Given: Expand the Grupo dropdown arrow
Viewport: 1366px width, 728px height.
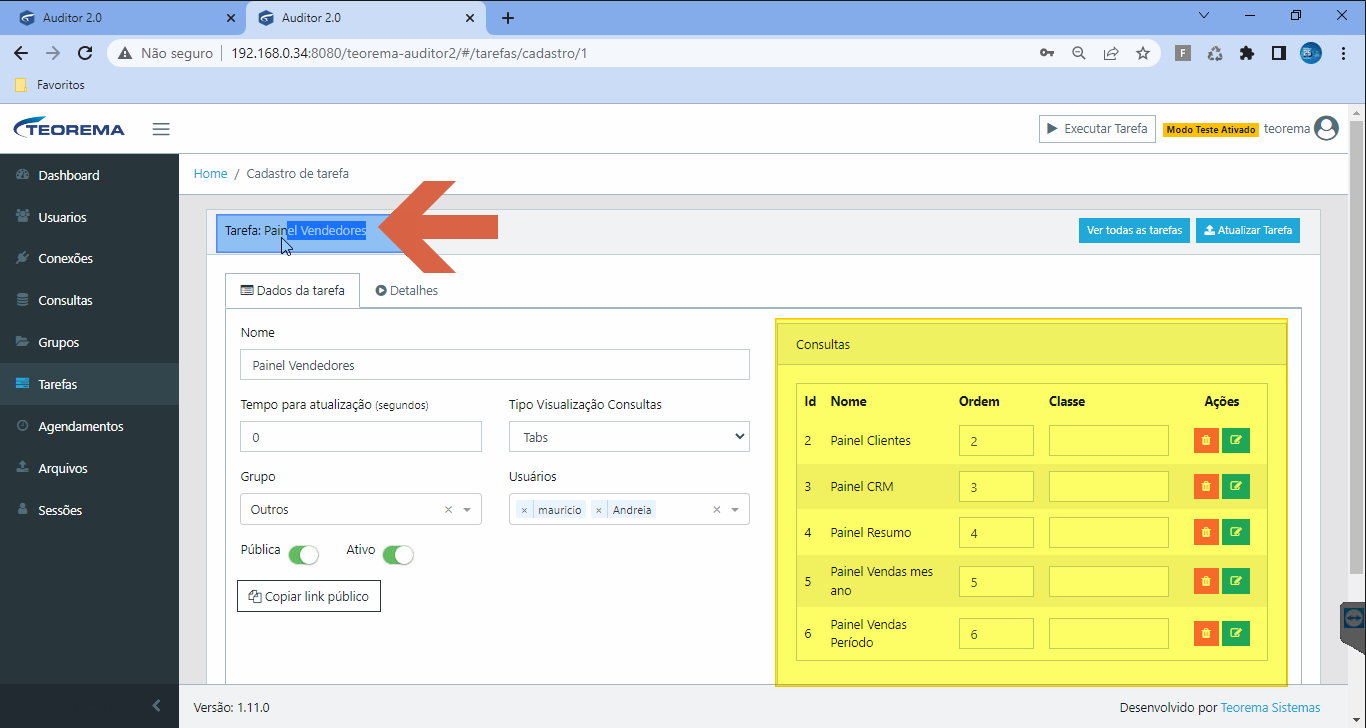Looking at the screenshot, I should click(467, 510).
